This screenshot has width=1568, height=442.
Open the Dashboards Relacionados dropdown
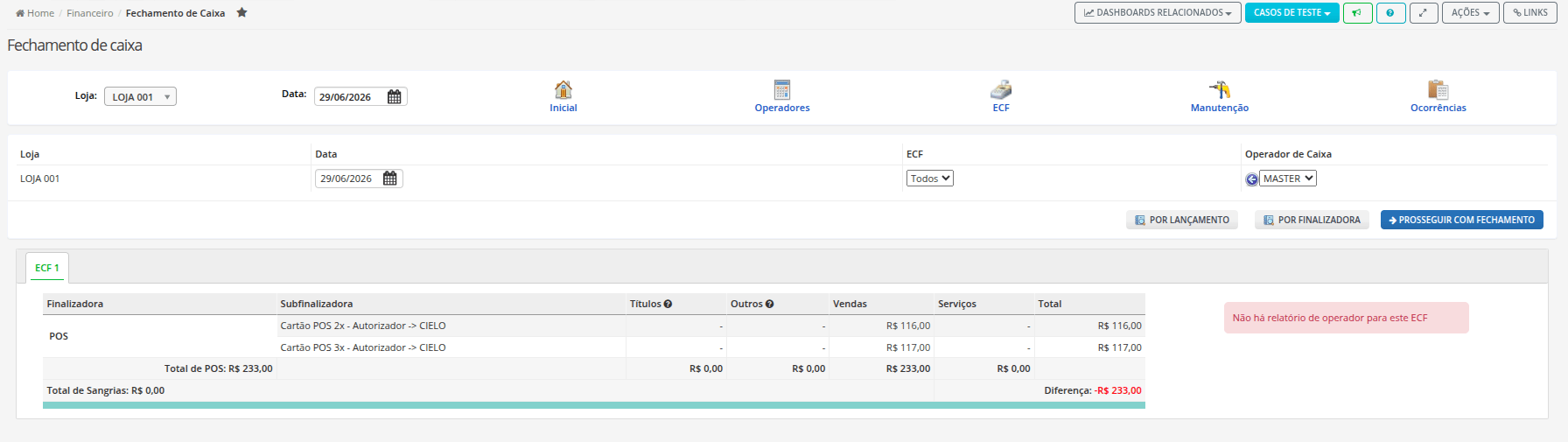(x=1158, y=13)
